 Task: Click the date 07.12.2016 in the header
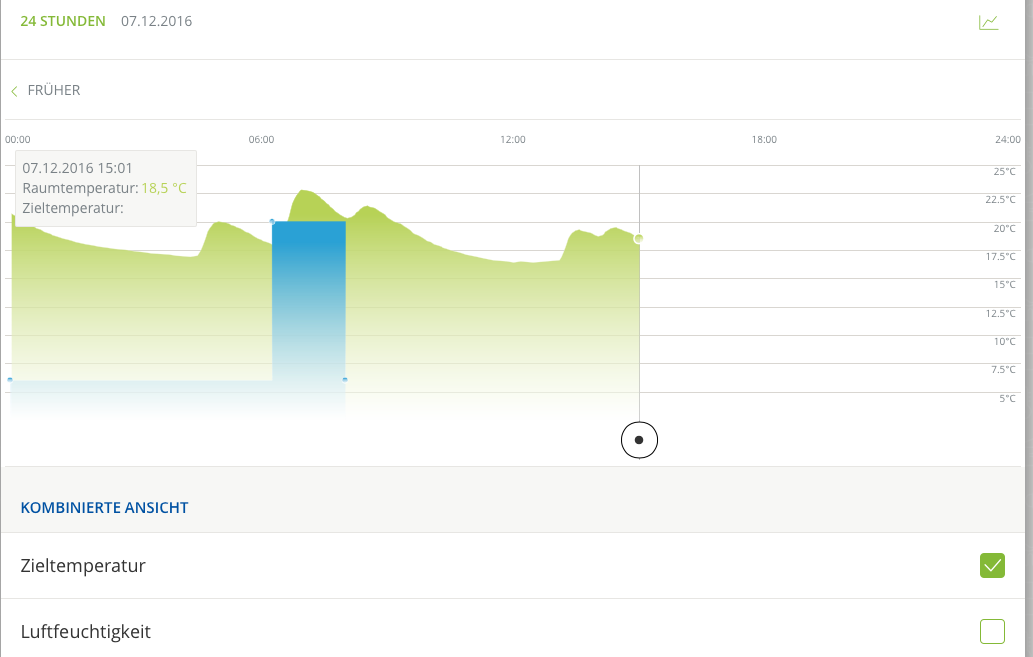pos(156,21)
